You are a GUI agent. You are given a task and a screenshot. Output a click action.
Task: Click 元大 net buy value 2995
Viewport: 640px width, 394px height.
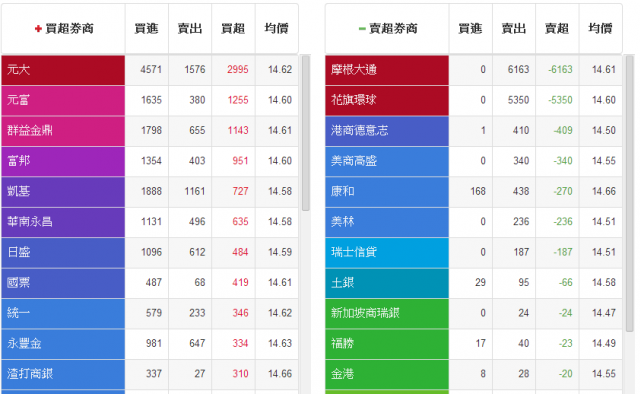pyautogui.click(x=238, y=70)
